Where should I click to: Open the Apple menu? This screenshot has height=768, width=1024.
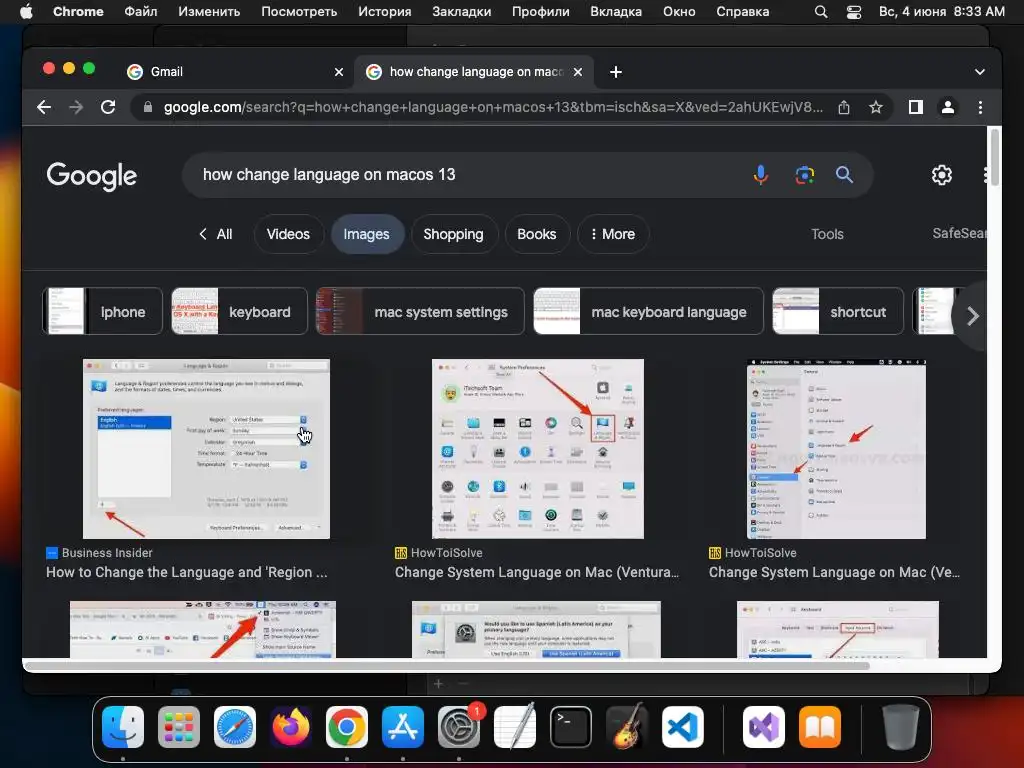pyautogui.click(x=26, y=12)
